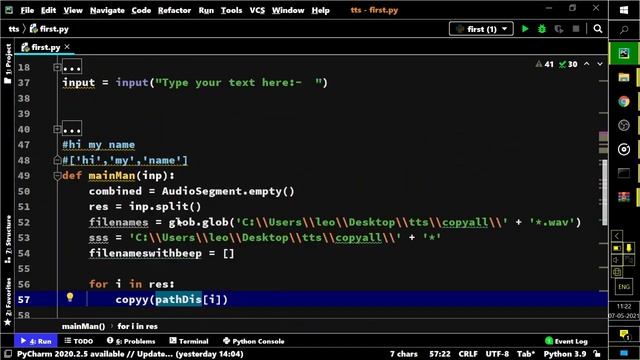Viewport: 640px width, 360px height.
Task: Close the first.py editor tab
Action: click(x=67, y=47)
